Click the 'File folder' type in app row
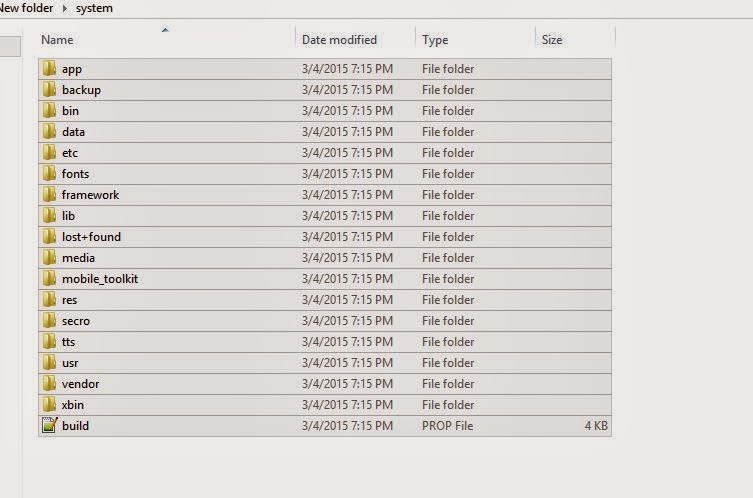Screen dimensions: 753x498 click(448, 69)
